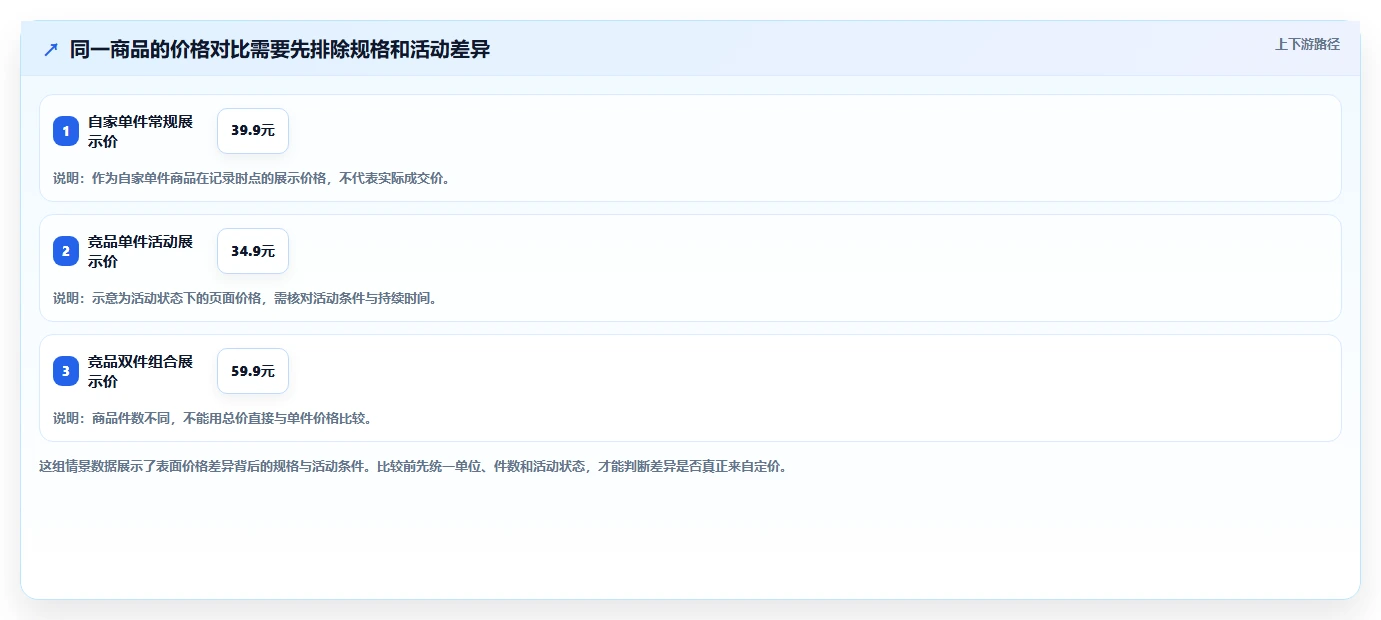Click the 自家单件常规展示价 label
The image size is (1381, 620).
click(141, 131)
